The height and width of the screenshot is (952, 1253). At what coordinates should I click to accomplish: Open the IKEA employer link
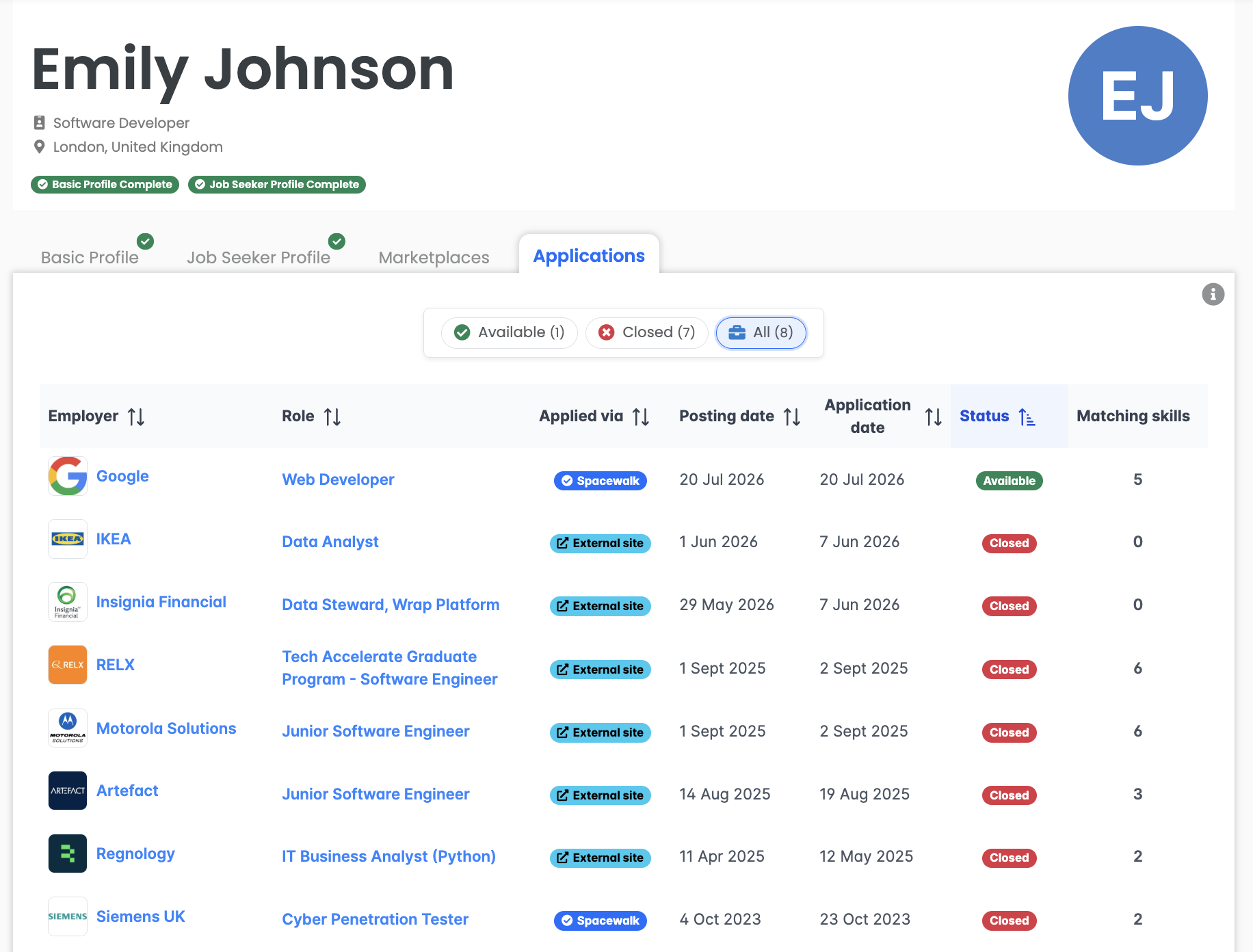[114, 539]
